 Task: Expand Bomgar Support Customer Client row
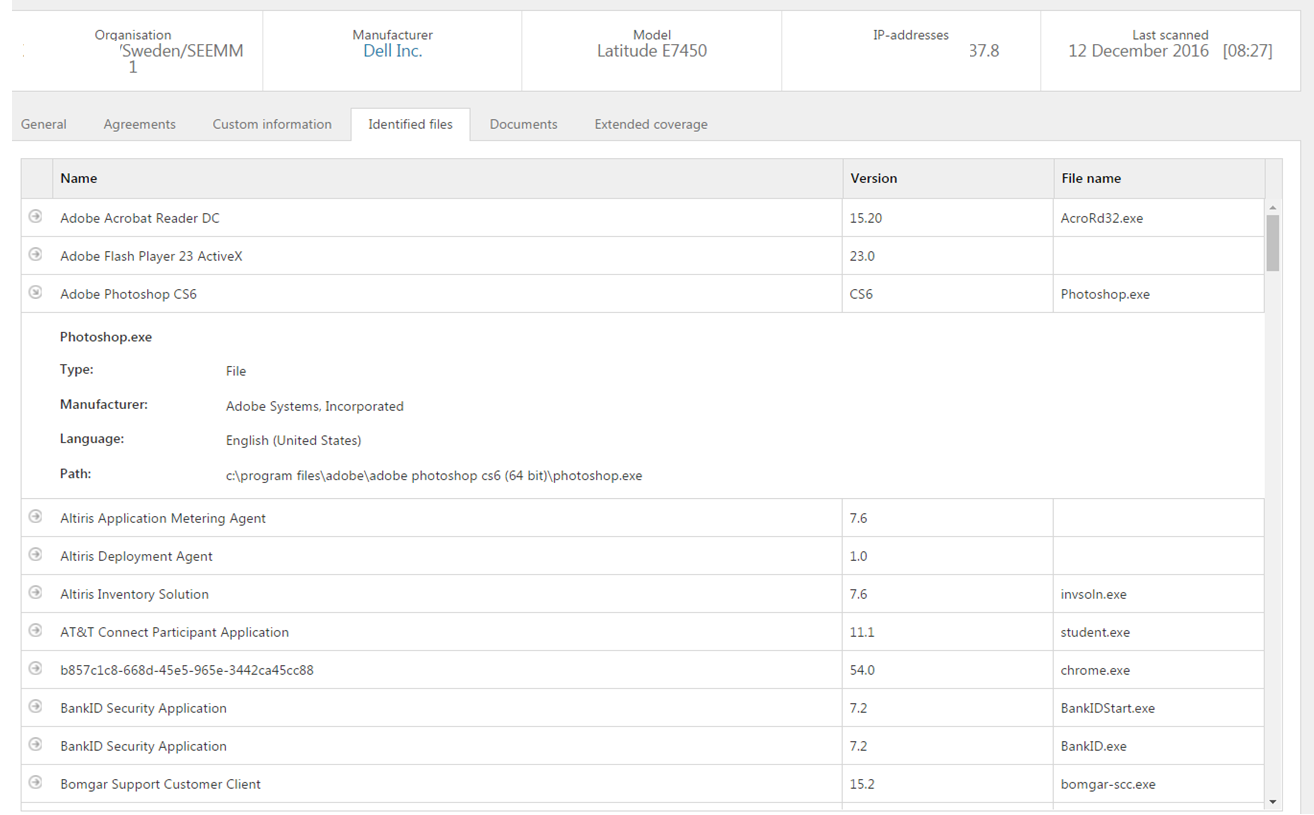tap(36, 782)
